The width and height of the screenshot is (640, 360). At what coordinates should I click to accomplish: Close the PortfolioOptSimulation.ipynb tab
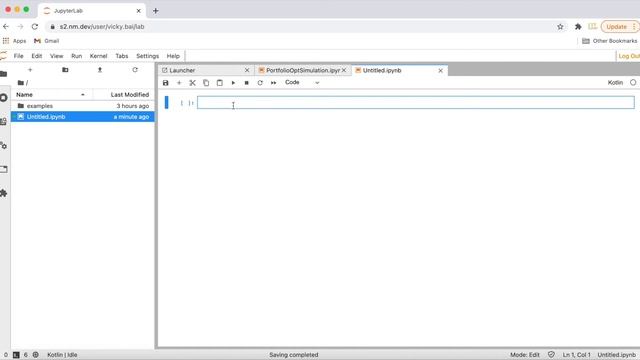(344, 70)
